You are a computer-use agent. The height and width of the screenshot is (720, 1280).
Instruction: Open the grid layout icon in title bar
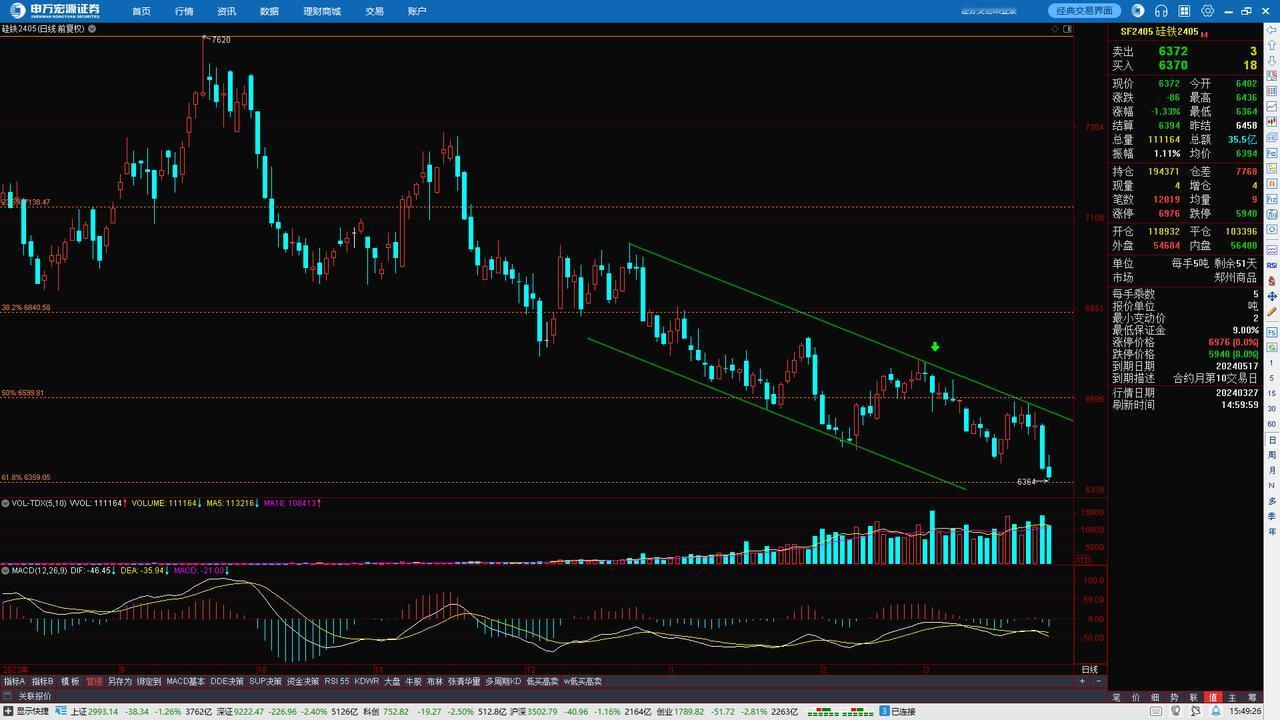(x=1184, y=11)
